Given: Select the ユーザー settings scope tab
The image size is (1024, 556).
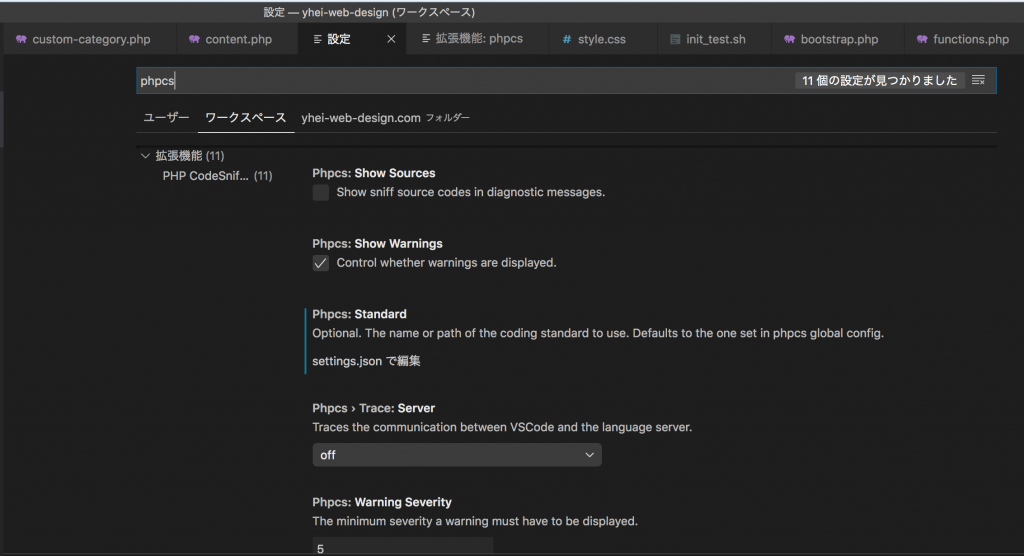Looking at the screenshot, I should [x=166, y=118].
